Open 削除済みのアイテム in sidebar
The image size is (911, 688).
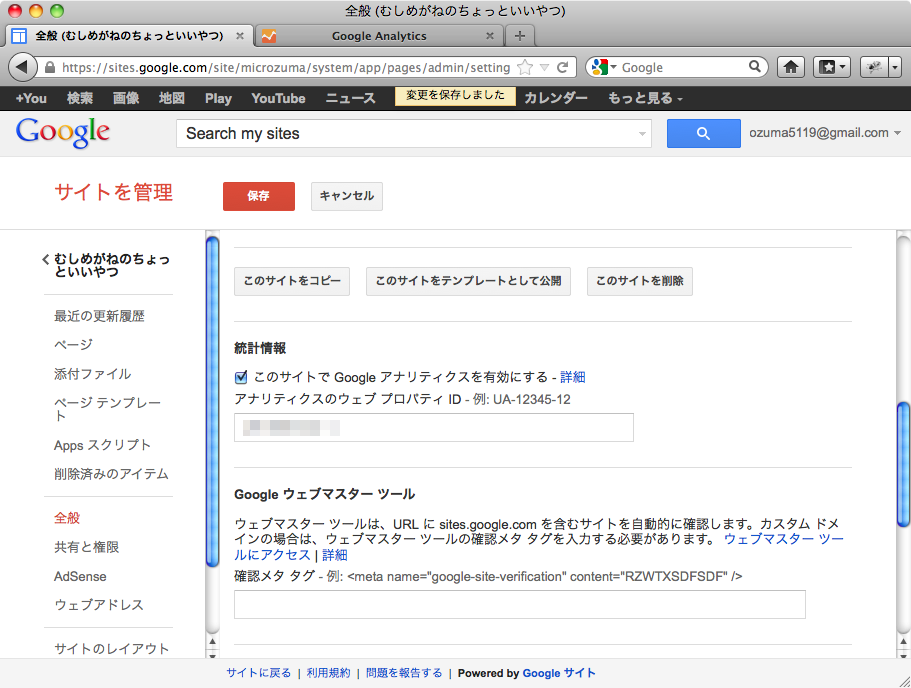point(111,474)
